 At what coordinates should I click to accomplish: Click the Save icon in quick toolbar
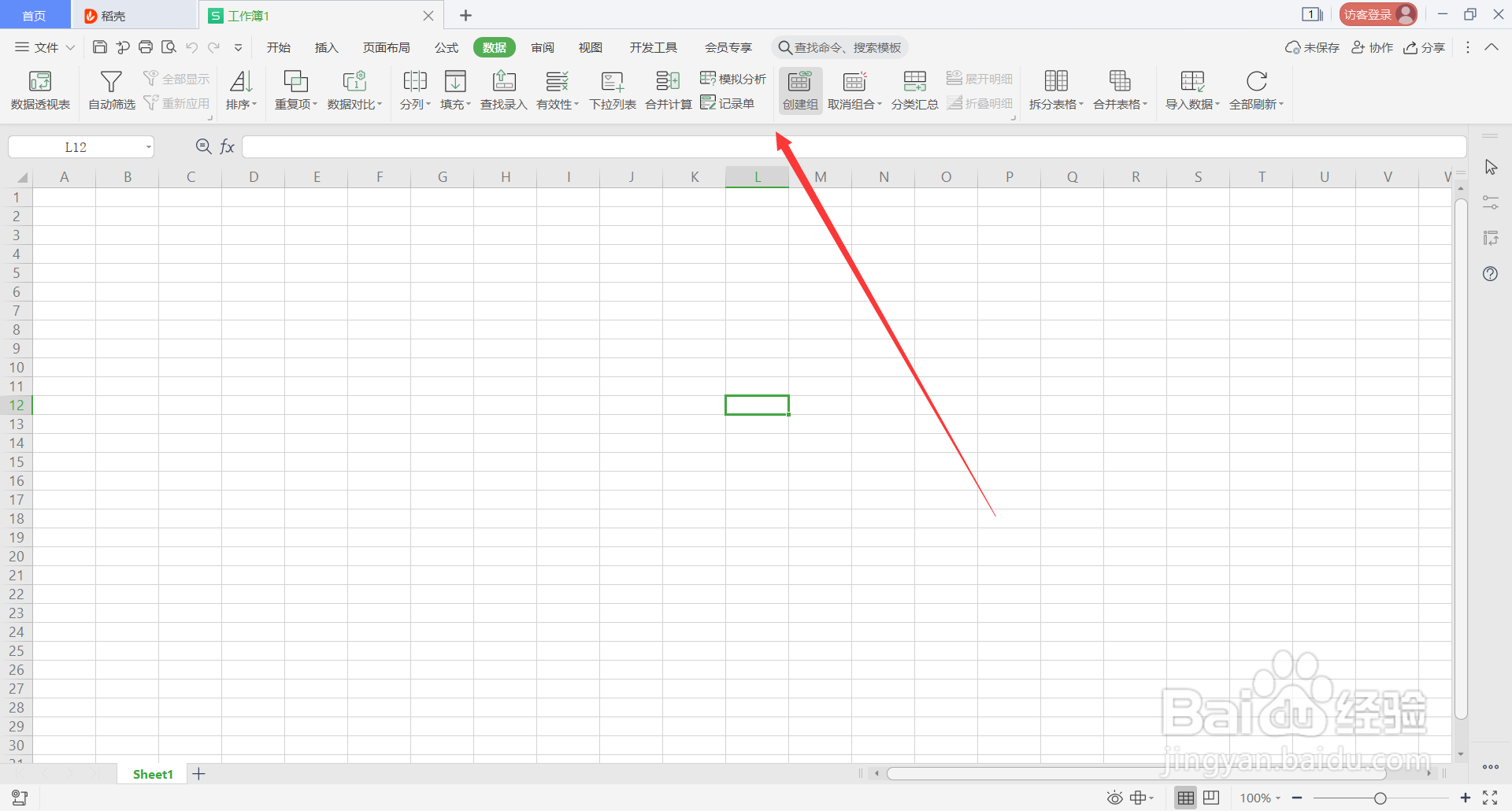[x=100, y=47]
